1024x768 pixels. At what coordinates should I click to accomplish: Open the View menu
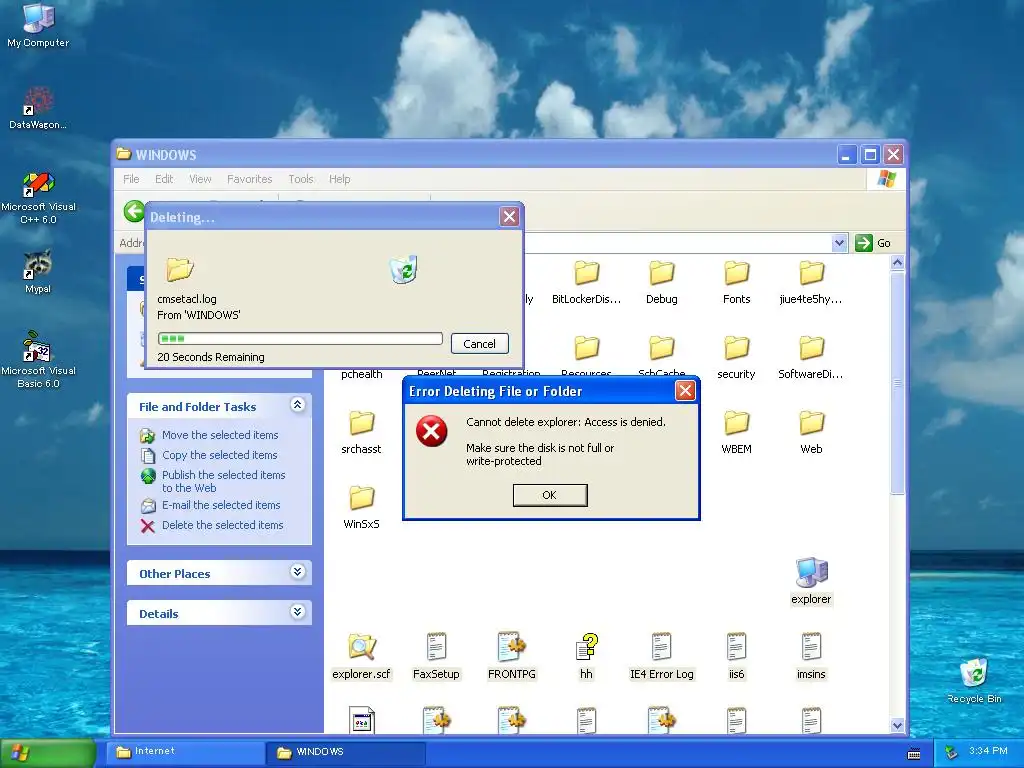click(x=200, y=179)
